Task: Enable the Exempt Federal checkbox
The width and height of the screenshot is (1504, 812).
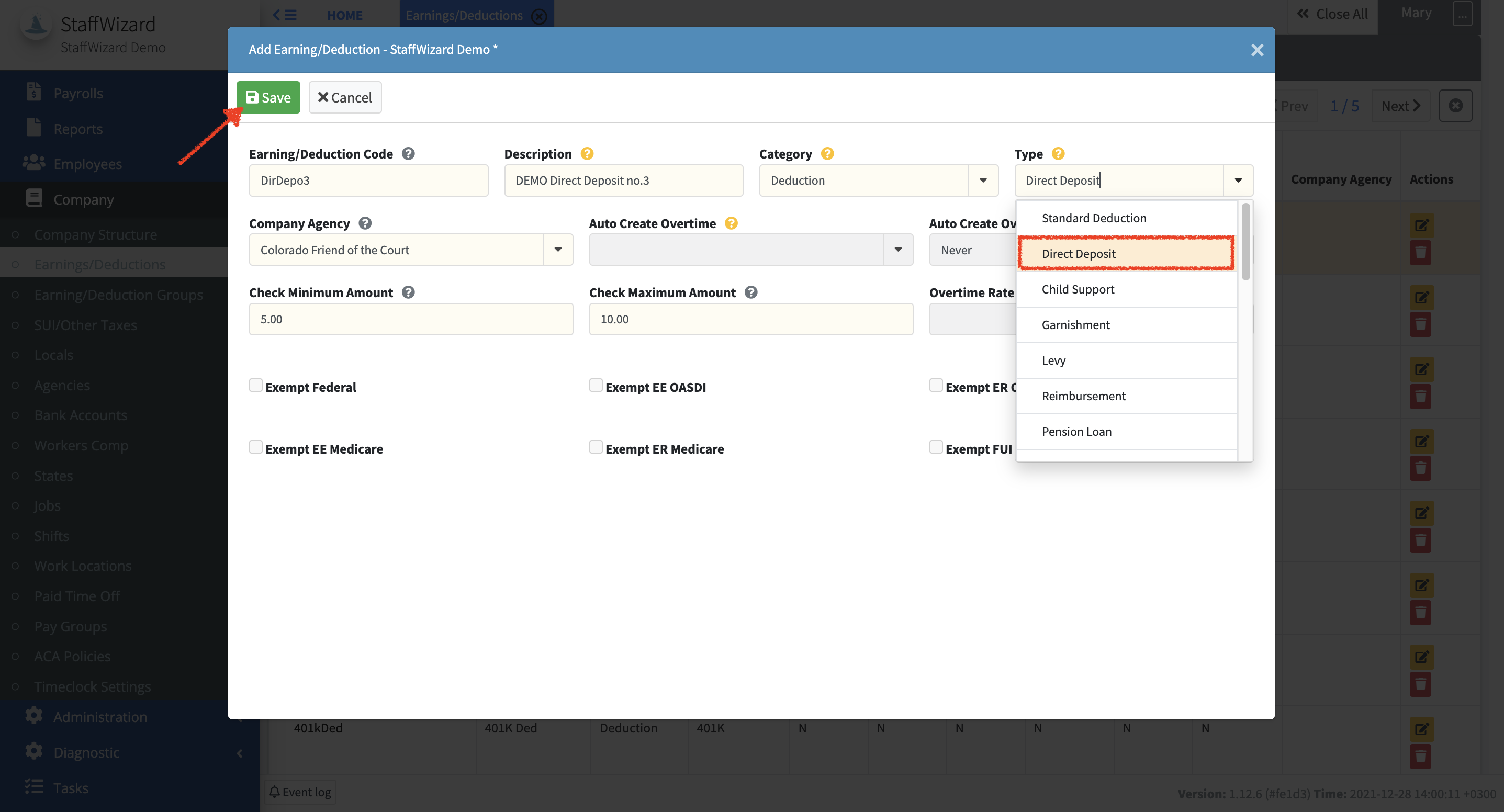Action: click(256, 385)
